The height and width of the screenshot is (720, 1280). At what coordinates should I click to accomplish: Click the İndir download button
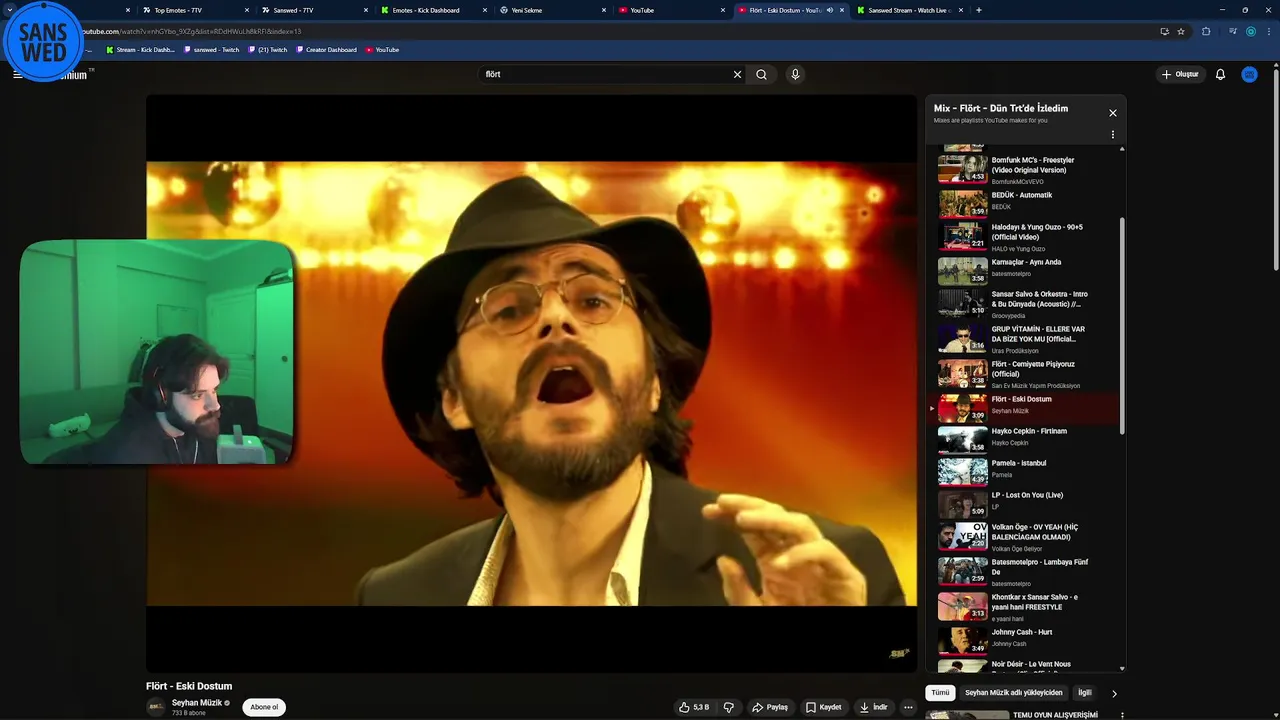873,707
